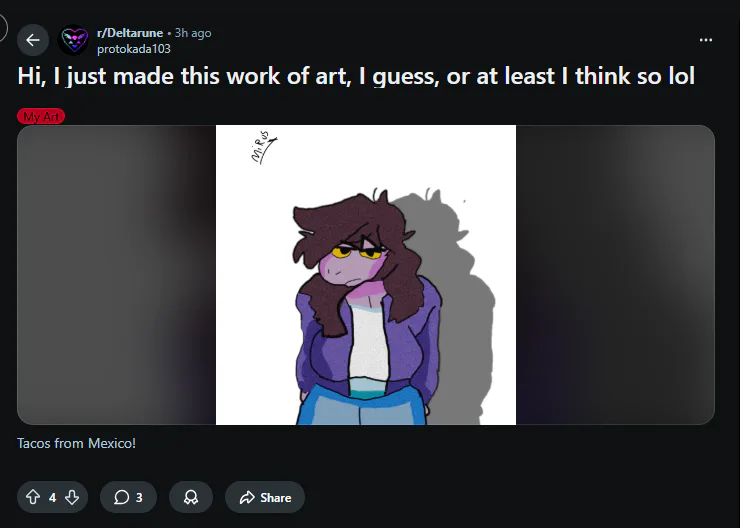Click the "3h ago" post timestamp

[193, 33]
